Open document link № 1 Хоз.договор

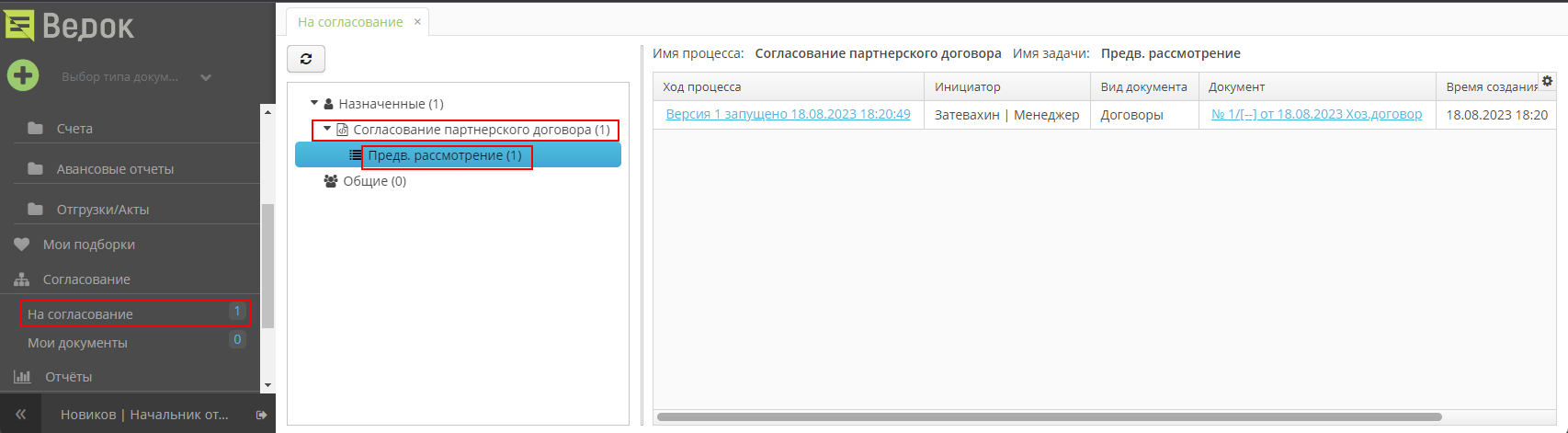[x=1316, y=114]
